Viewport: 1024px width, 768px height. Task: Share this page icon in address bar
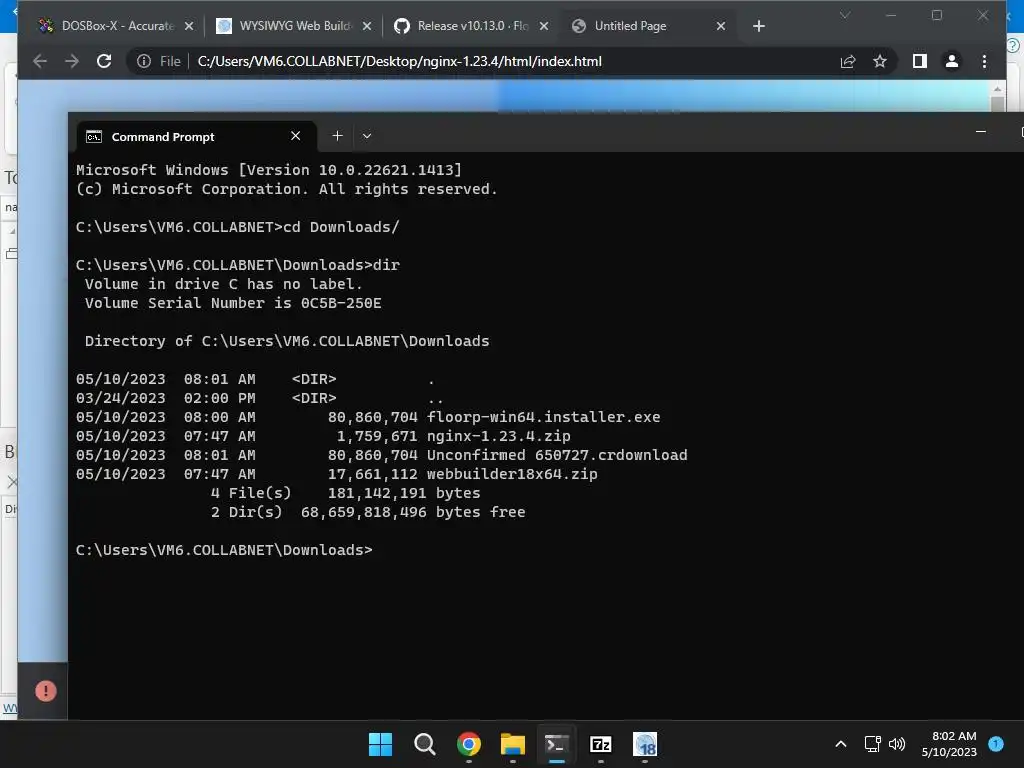848,61
